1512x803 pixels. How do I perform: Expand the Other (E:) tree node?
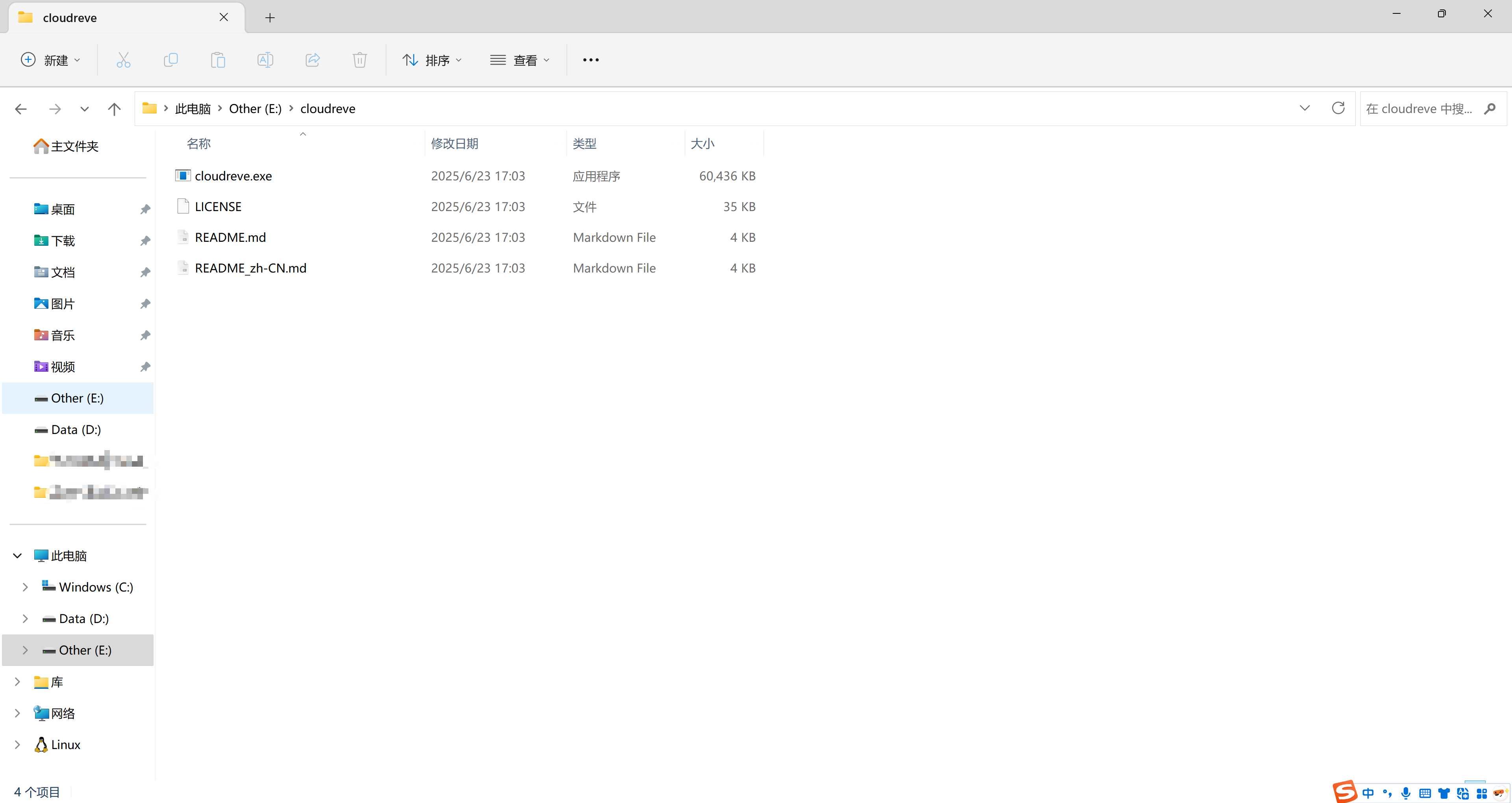pos(25,650)
